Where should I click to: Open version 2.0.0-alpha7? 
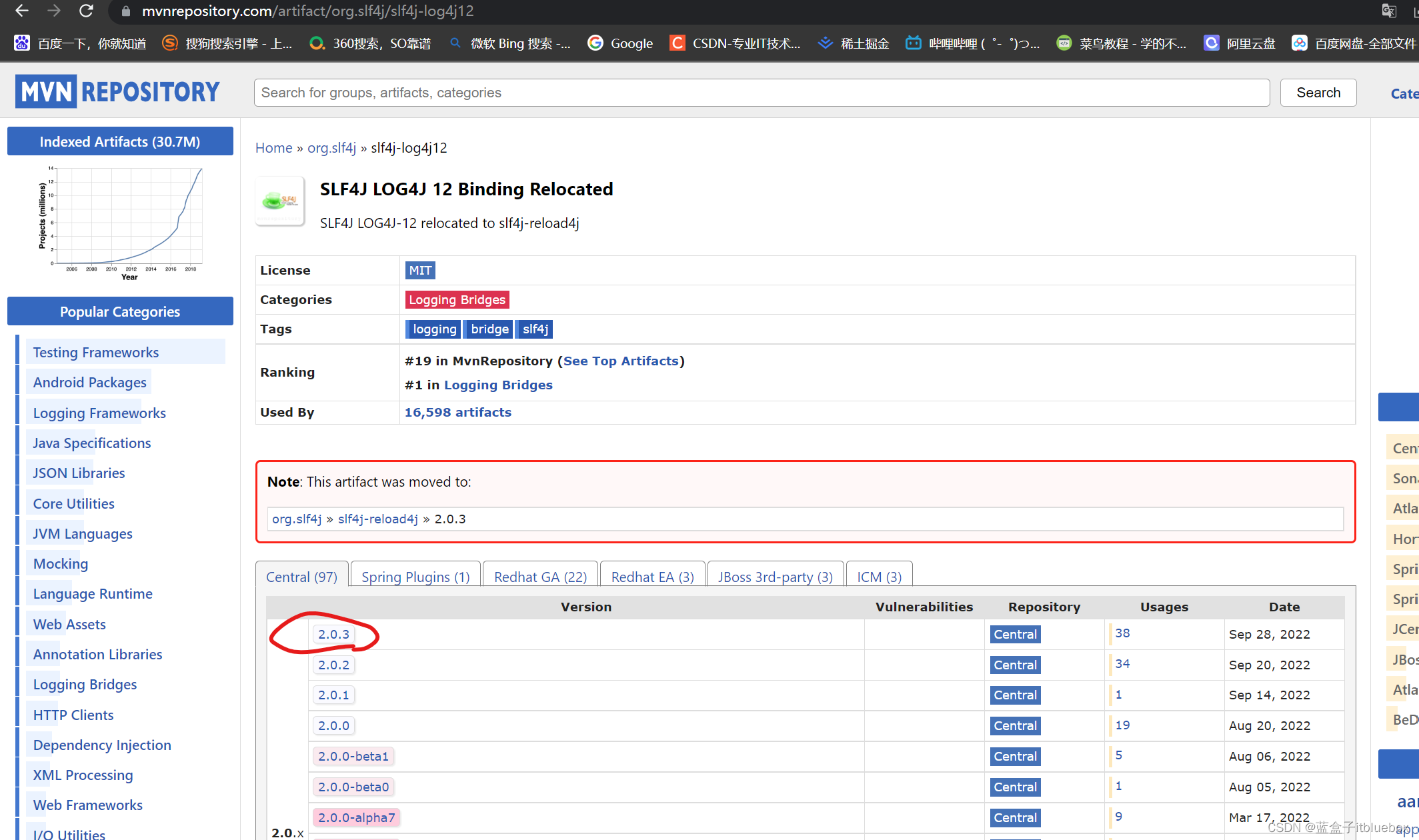[357, 817]
